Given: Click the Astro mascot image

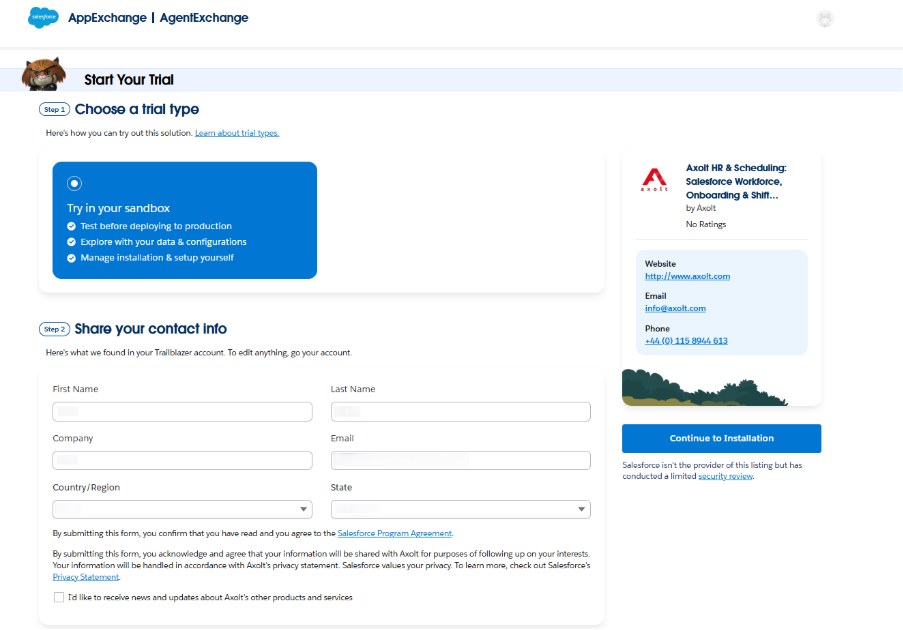Looking at the screenshot, I should 46,75.
